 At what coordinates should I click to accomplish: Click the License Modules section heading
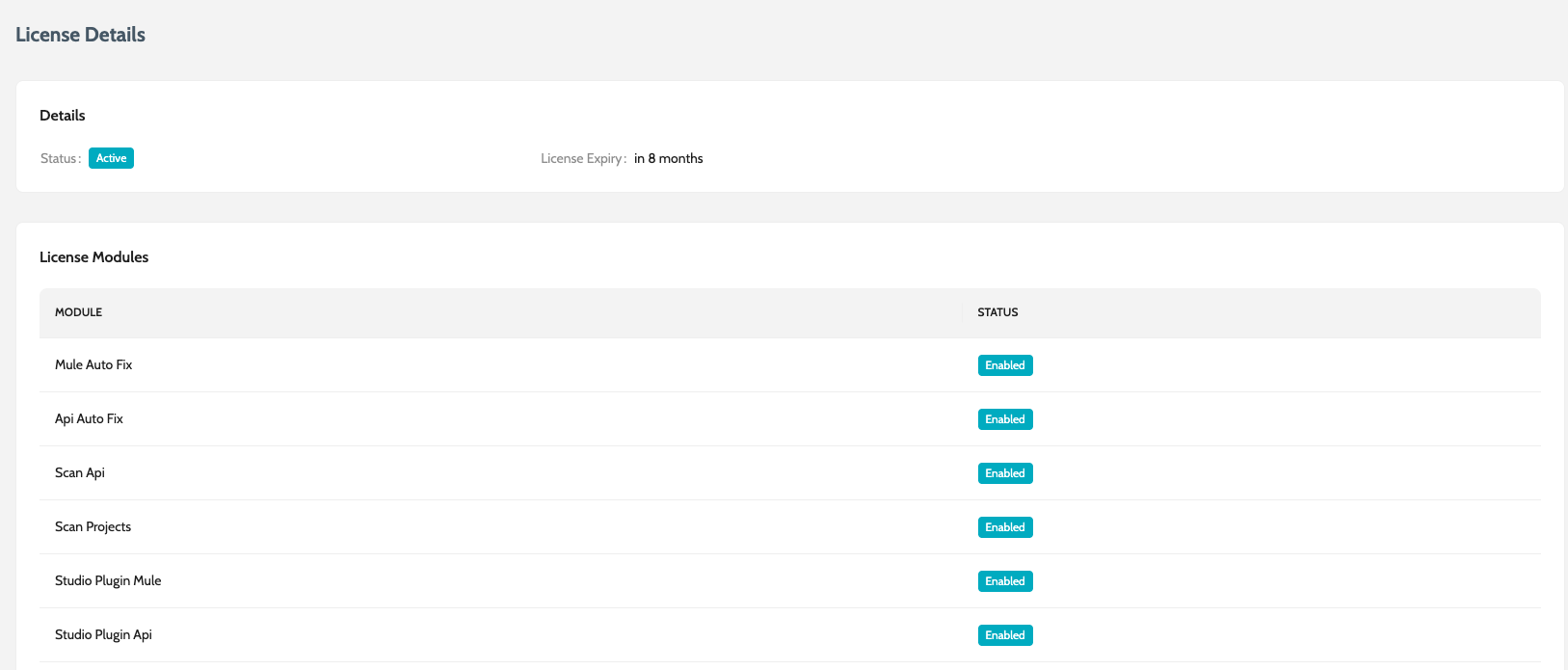pyautogui.click(x=93, y=257)
